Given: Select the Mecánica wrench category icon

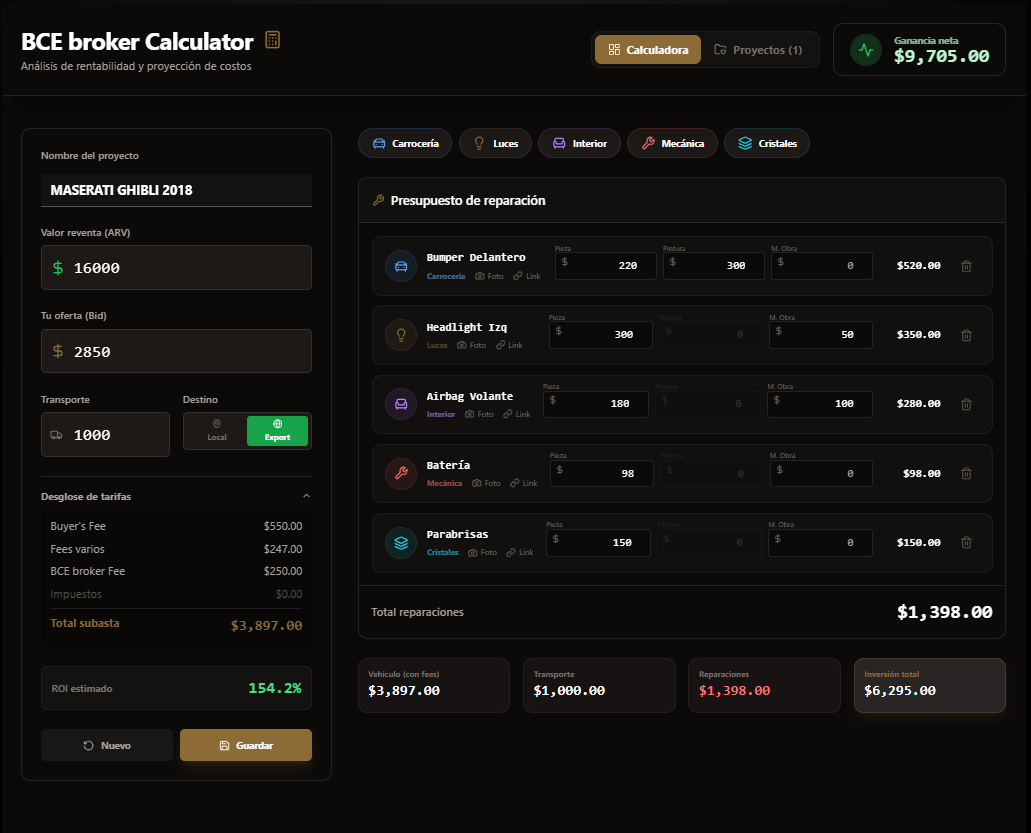Looking at the screenshot, I should pyautogui.click(x=648, y=143).
